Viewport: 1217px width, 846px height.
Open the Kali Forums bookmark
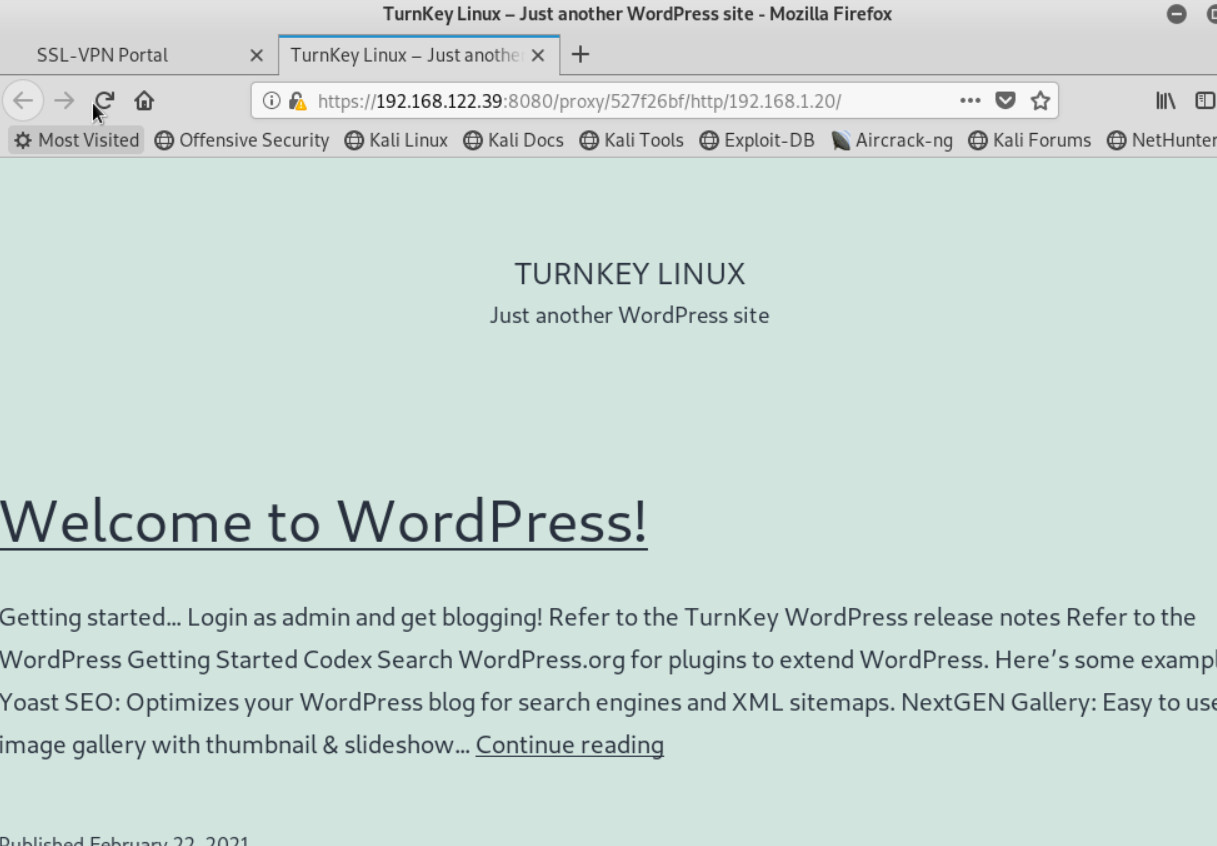[x=1030, y=140]
